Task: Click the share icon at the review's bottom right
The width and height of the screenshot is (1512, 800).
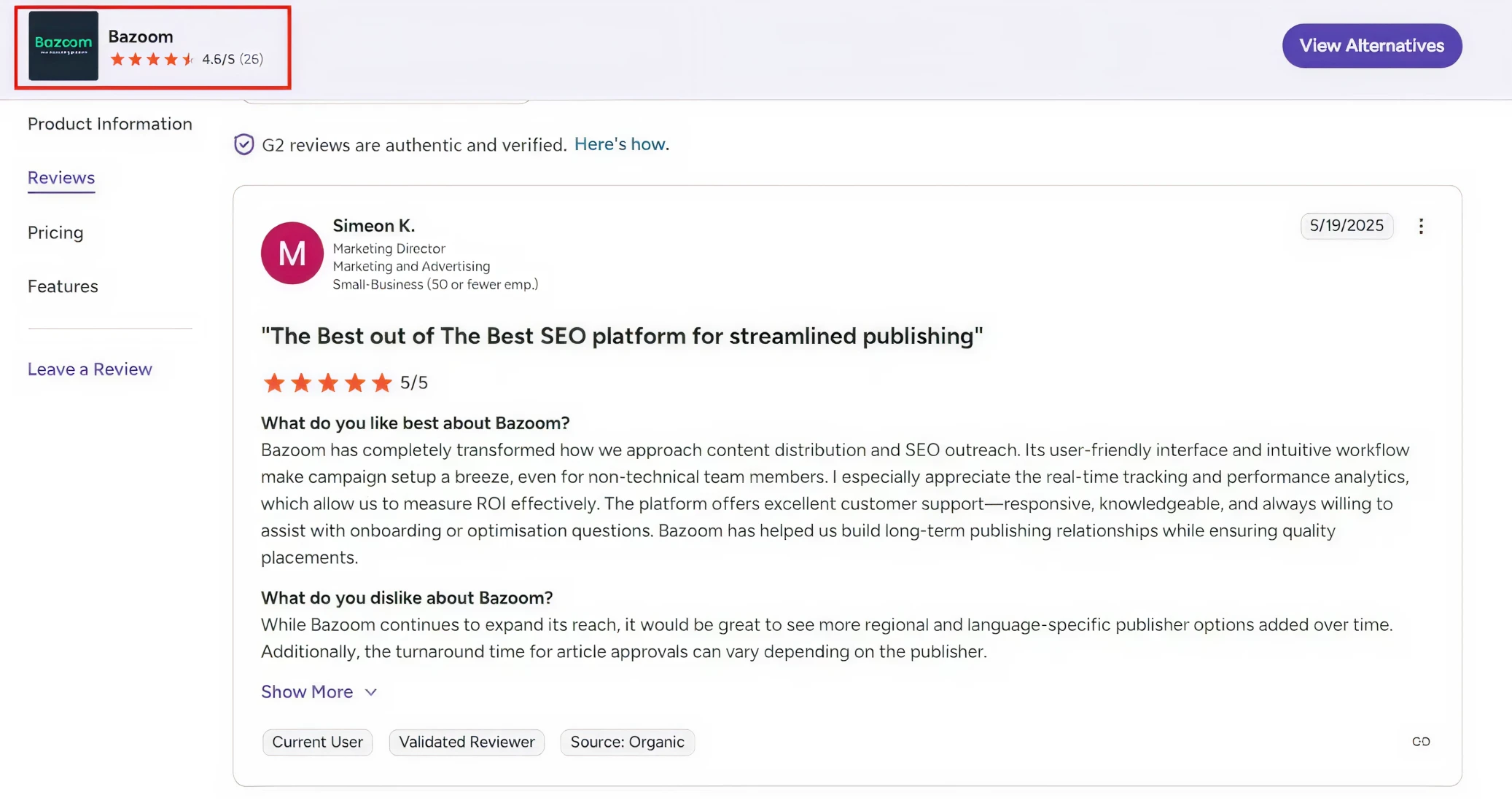Action: click(x=1421, y=741)
